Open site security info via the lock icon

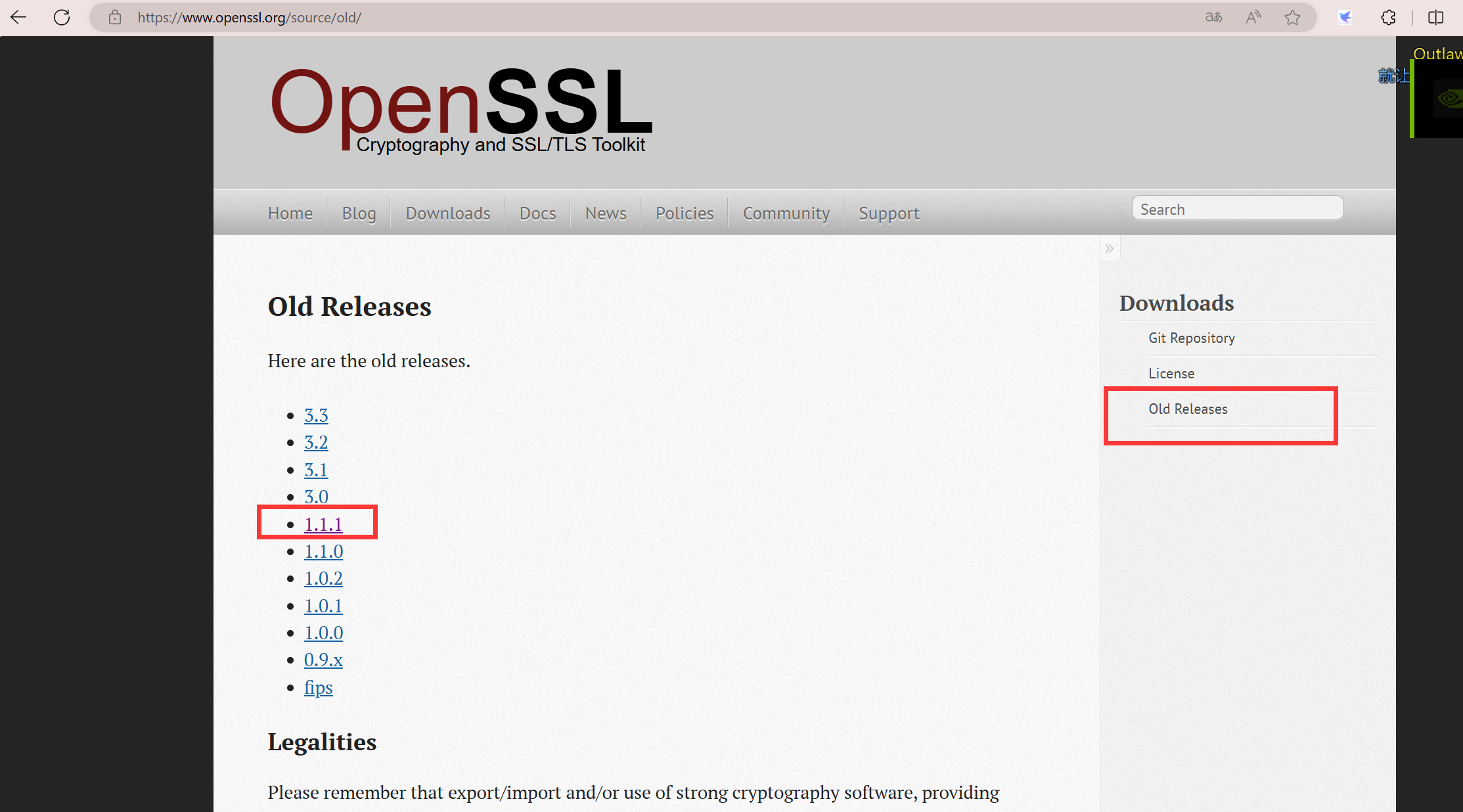coord(114,18)
